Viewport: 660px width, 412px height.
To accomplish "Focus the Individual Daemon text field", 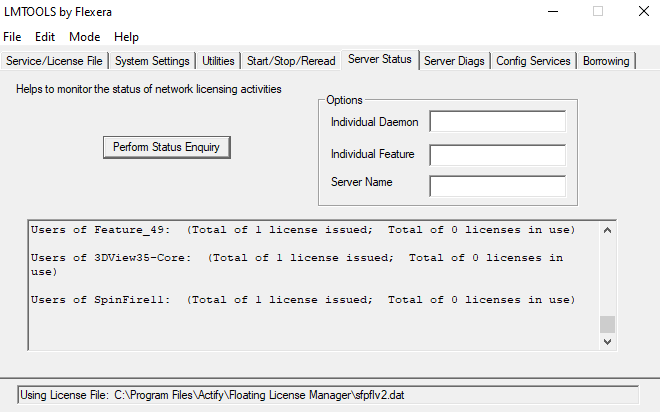I will tap(497, 122).
